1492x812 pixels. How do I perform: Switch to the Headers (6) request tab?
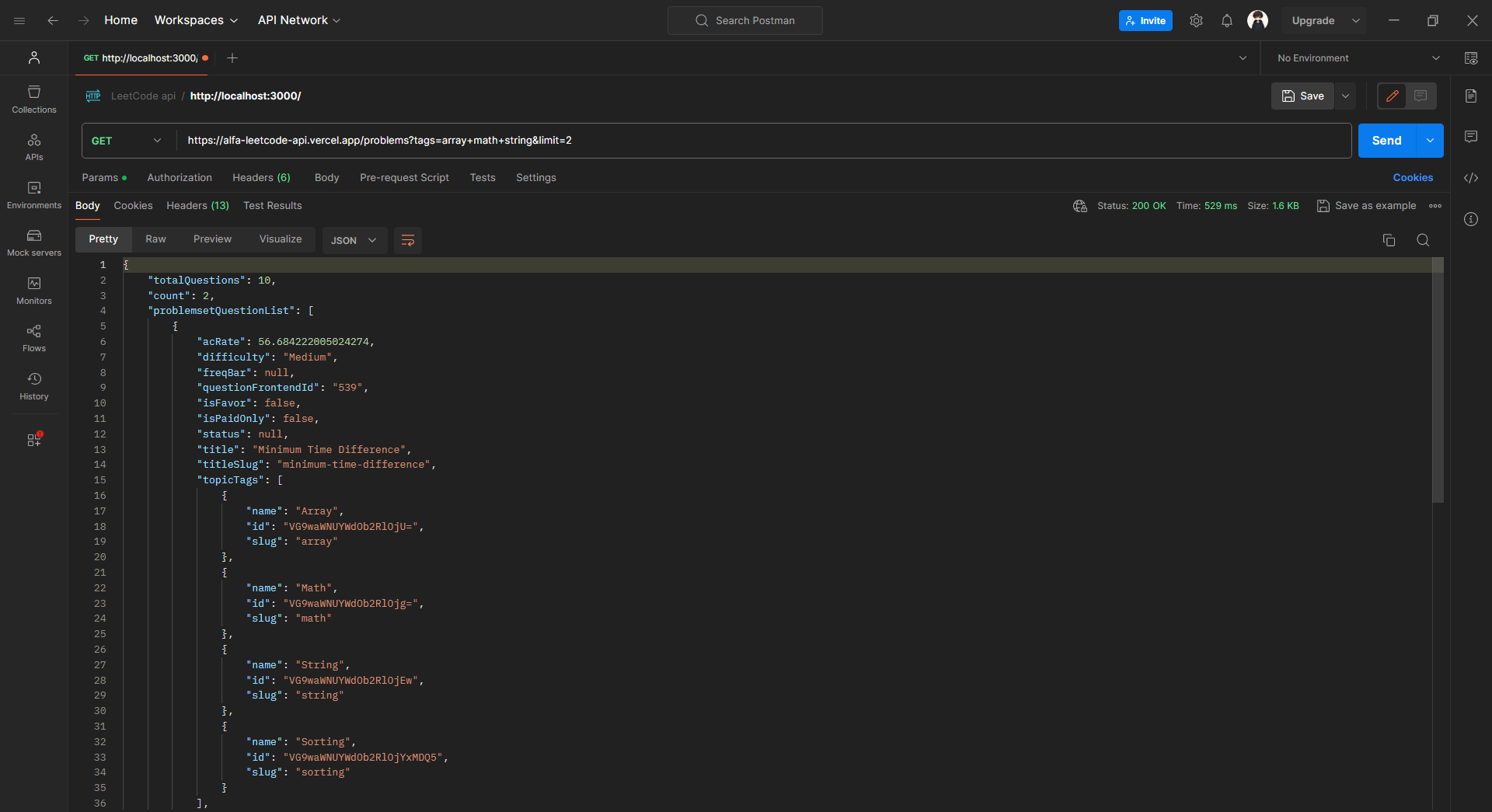coord(261,178)
